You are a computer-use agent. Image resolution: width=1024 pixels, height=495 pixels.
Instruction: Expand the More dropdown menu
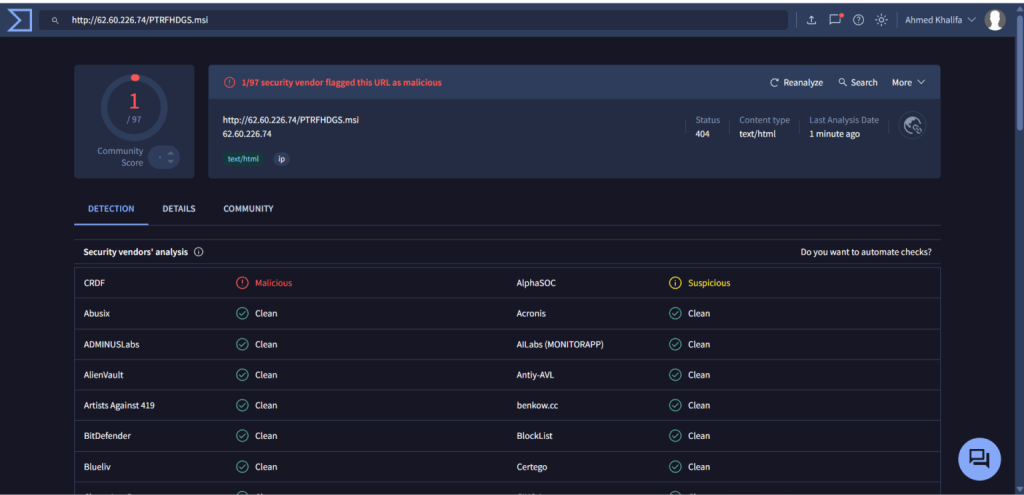[908, 83]
